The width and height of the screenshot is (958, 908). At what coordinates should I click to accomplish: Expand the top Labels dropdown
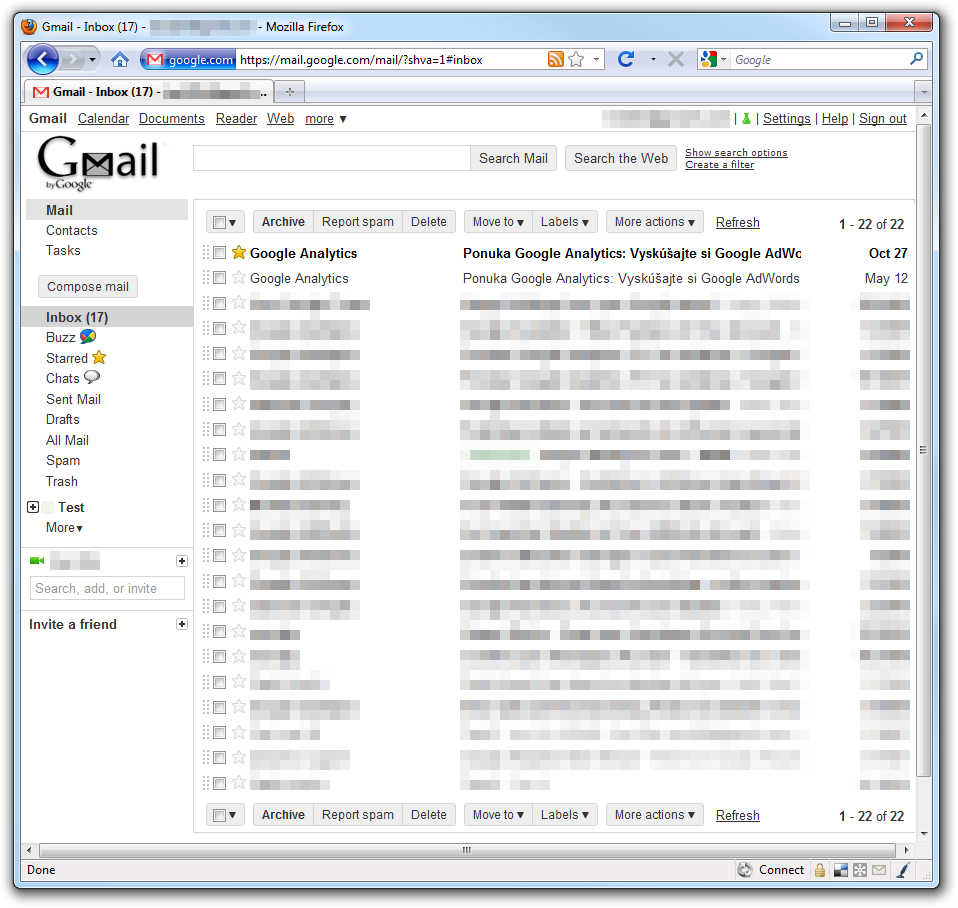565,222
